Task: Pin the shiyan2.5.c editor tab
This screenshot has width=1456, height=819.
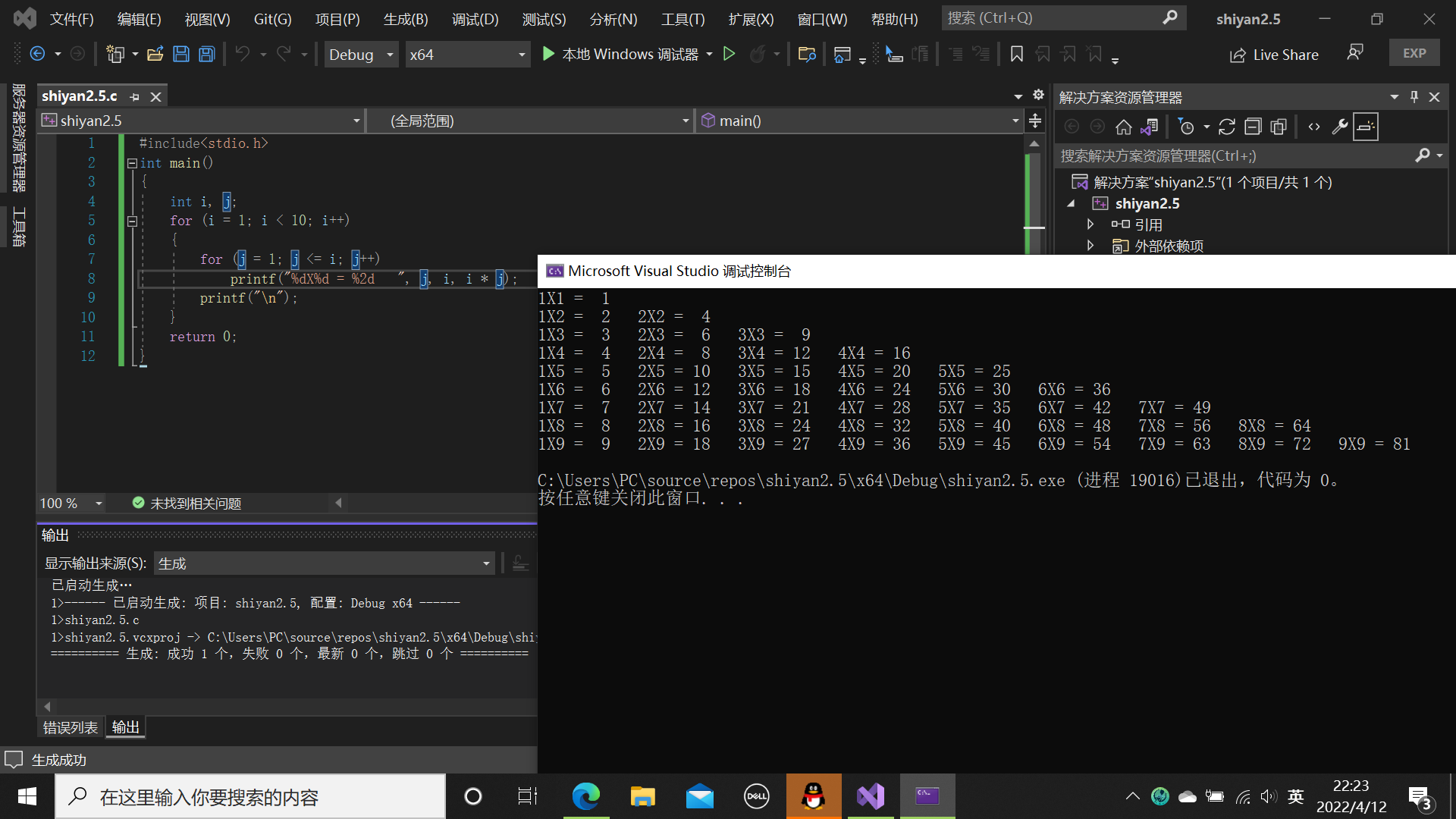Action: click(x=135, y=96)
